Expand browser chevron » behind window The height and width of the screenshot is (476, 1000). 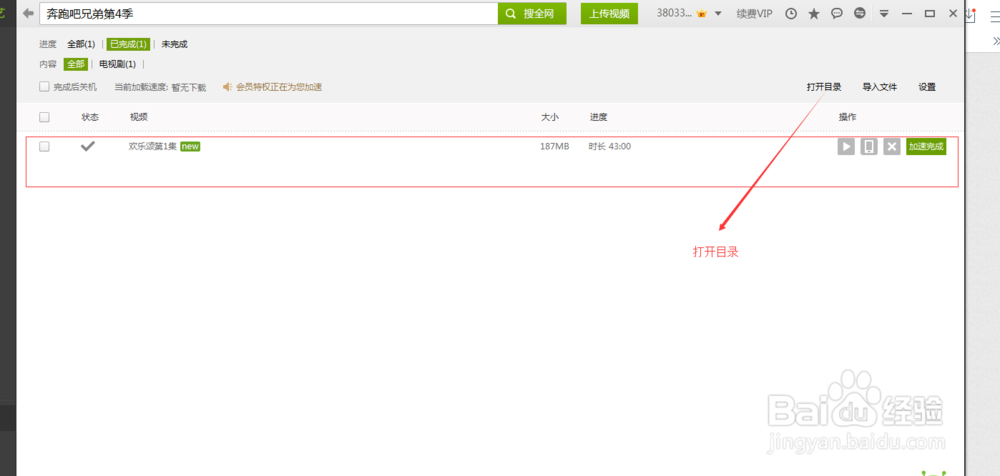point(996,41)
